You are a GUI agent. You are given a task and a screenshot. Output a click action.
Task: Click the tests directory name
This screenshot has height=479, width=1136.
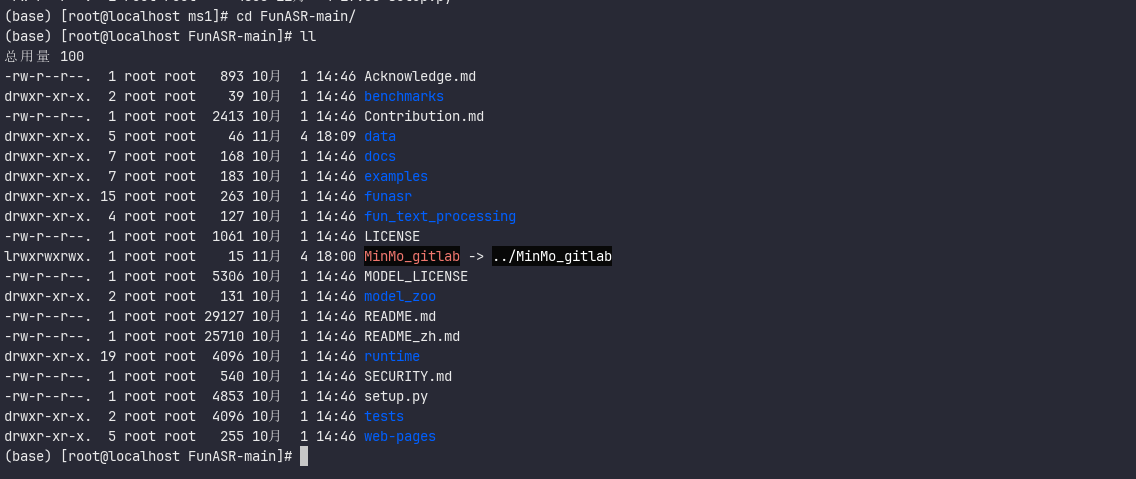point(384,417)
